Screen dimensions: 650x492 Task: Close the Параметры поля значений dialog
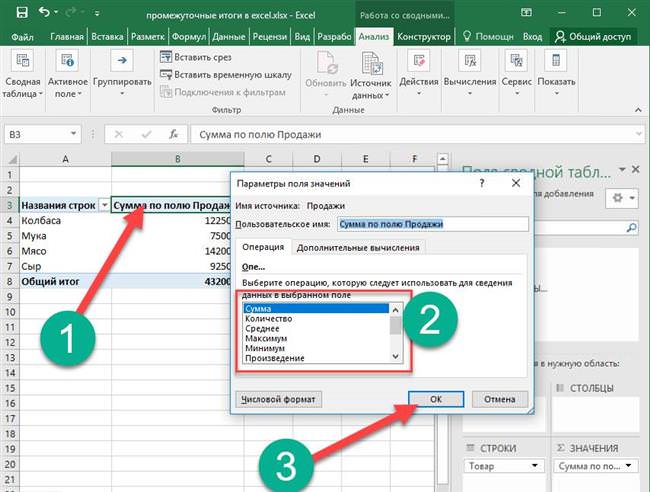click(x=516, y=183)
